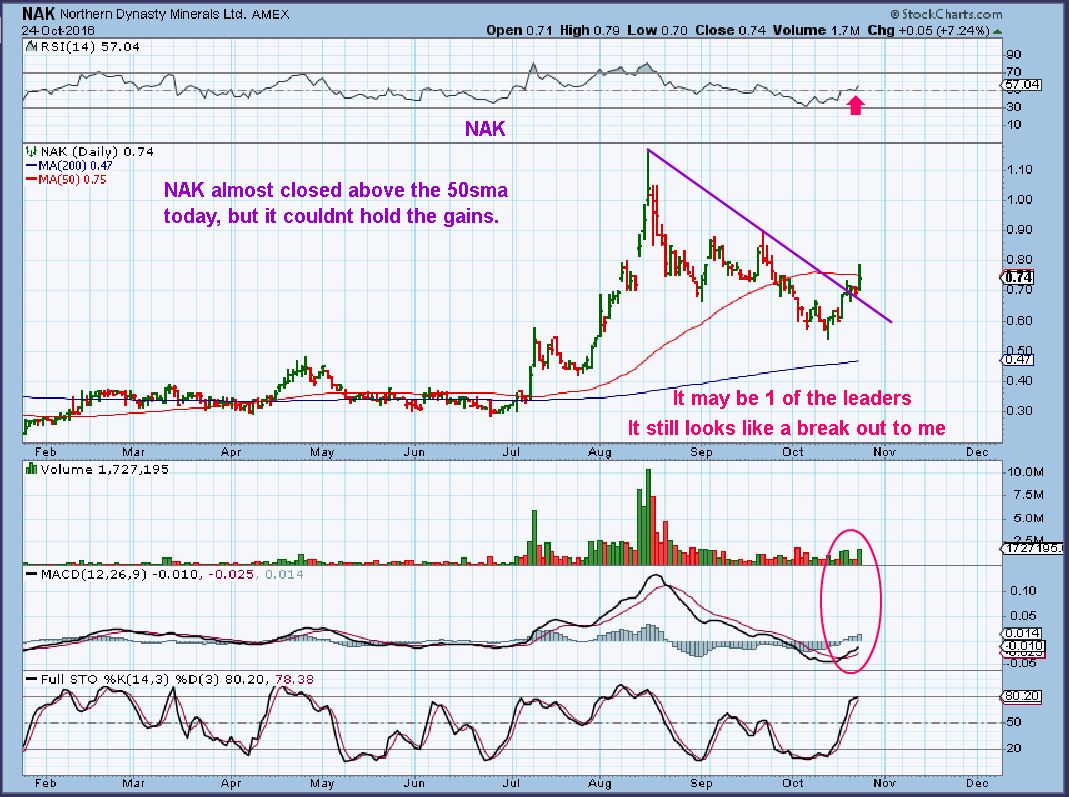Click the volume bars icon before Volume label
Image resolution: width=1069 pixels, height=797 pixels.
tap(31, 469)
